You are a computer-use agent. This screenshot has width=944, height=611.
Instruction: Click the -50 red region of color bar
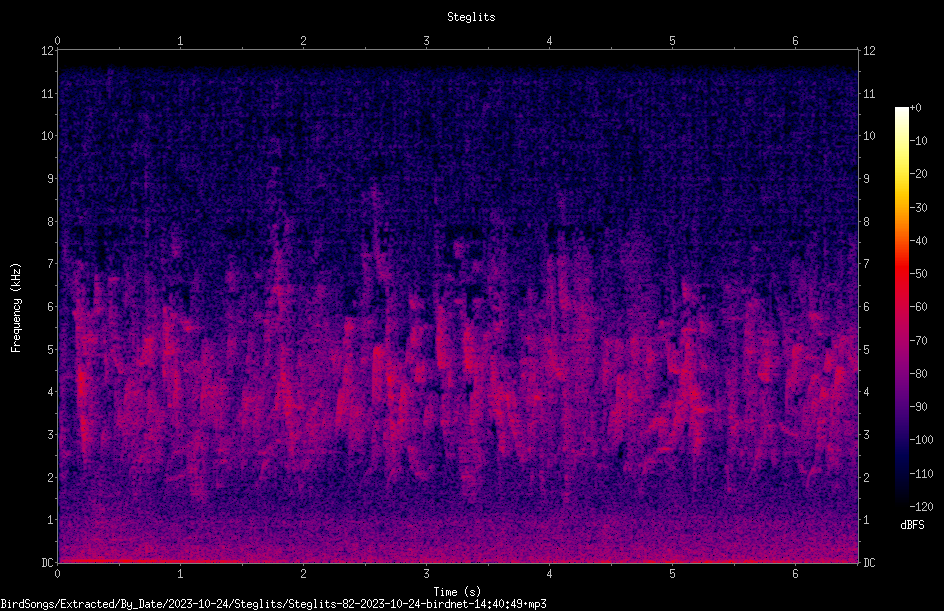901,273
